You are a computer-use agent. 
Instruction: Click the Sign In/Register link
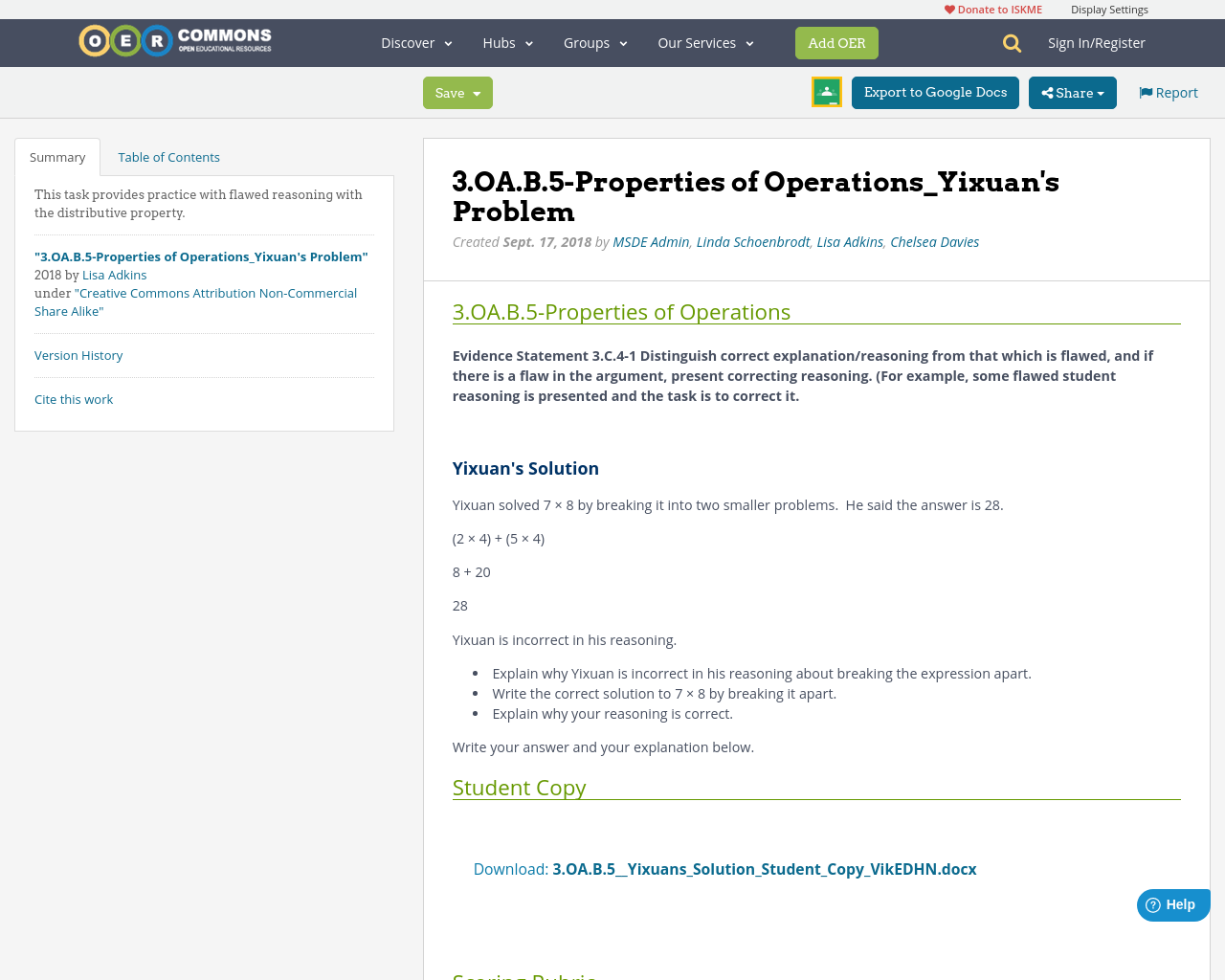(1097, 42)
